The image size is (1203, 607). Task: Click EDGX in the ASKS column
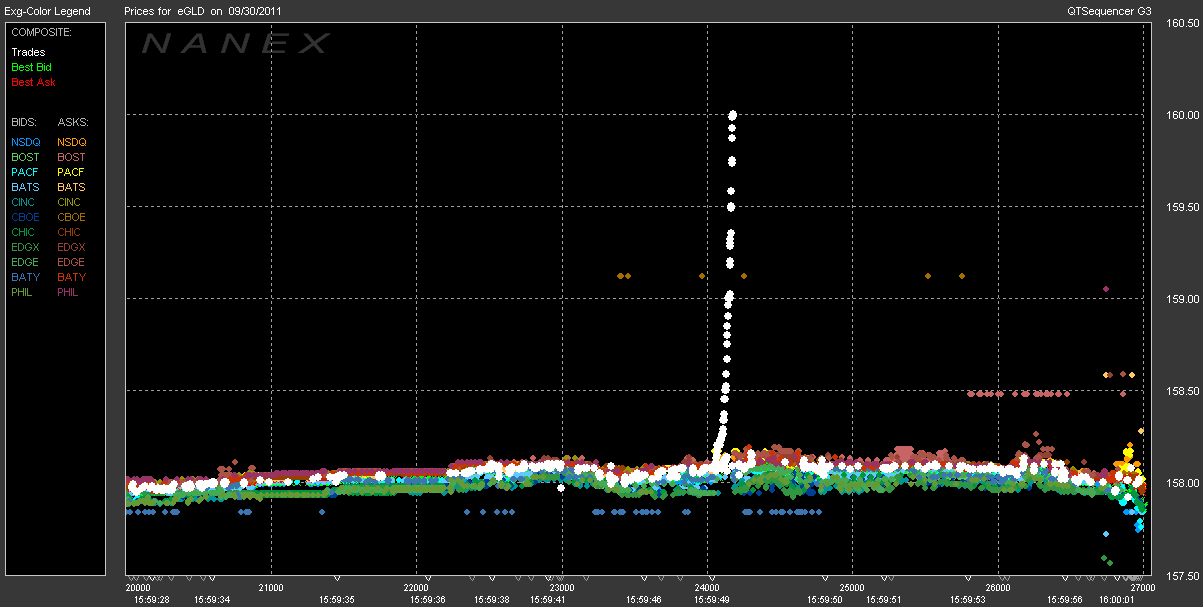pyautogui.click(x=73, y=247)
